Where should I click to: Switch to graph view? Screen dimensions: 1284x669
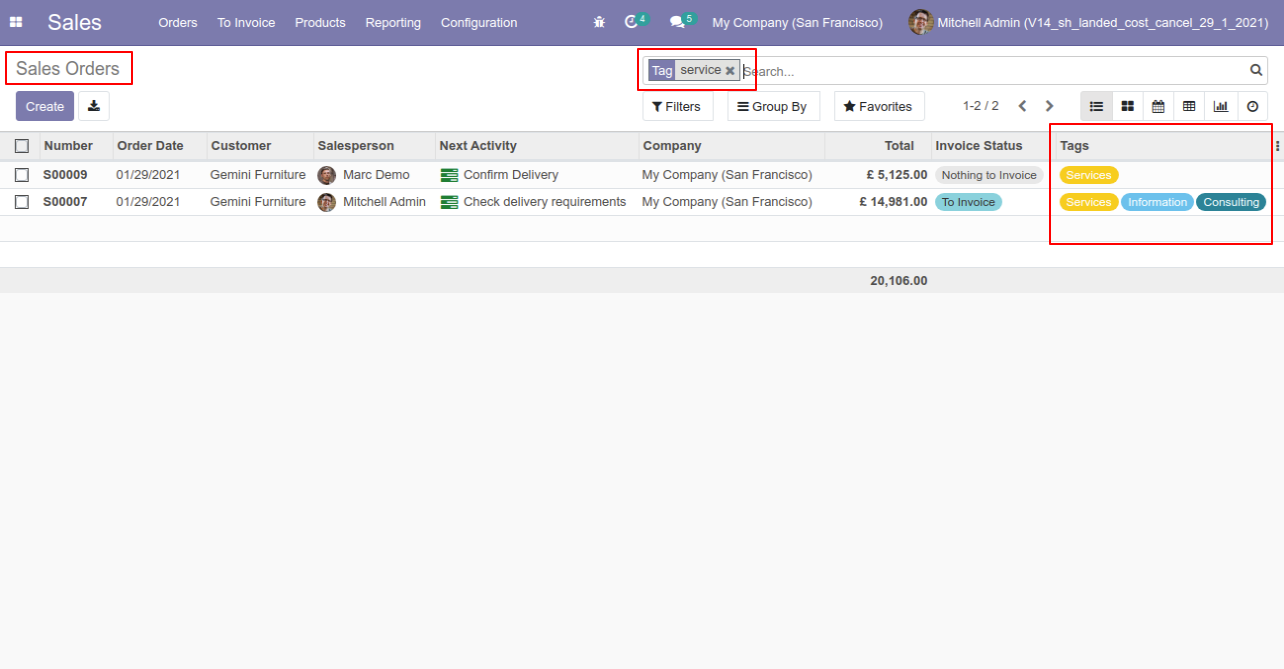coord(1221,106)
